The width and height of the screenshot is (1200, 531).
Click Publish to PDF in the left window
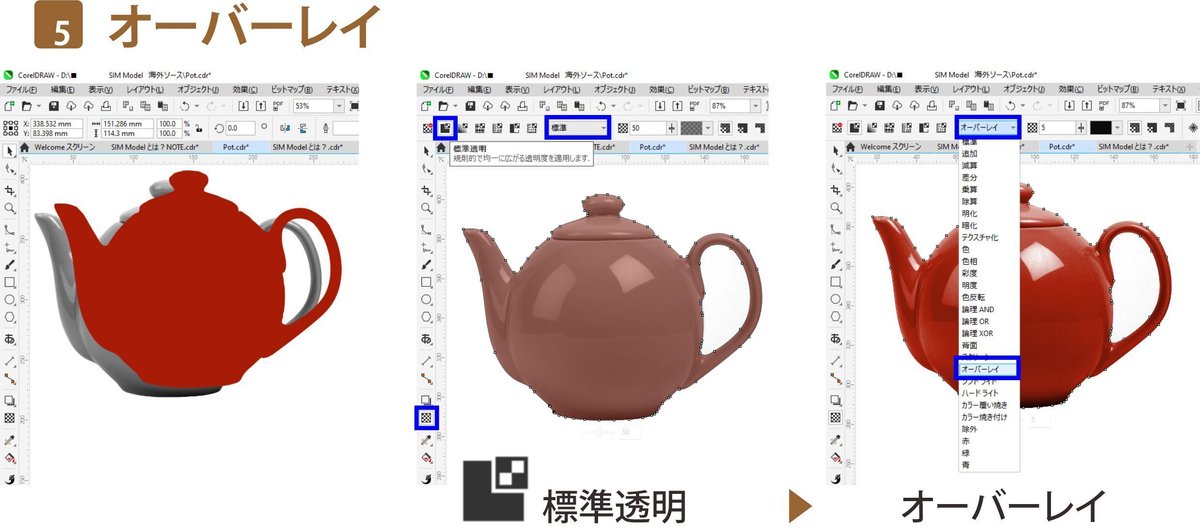278,105
